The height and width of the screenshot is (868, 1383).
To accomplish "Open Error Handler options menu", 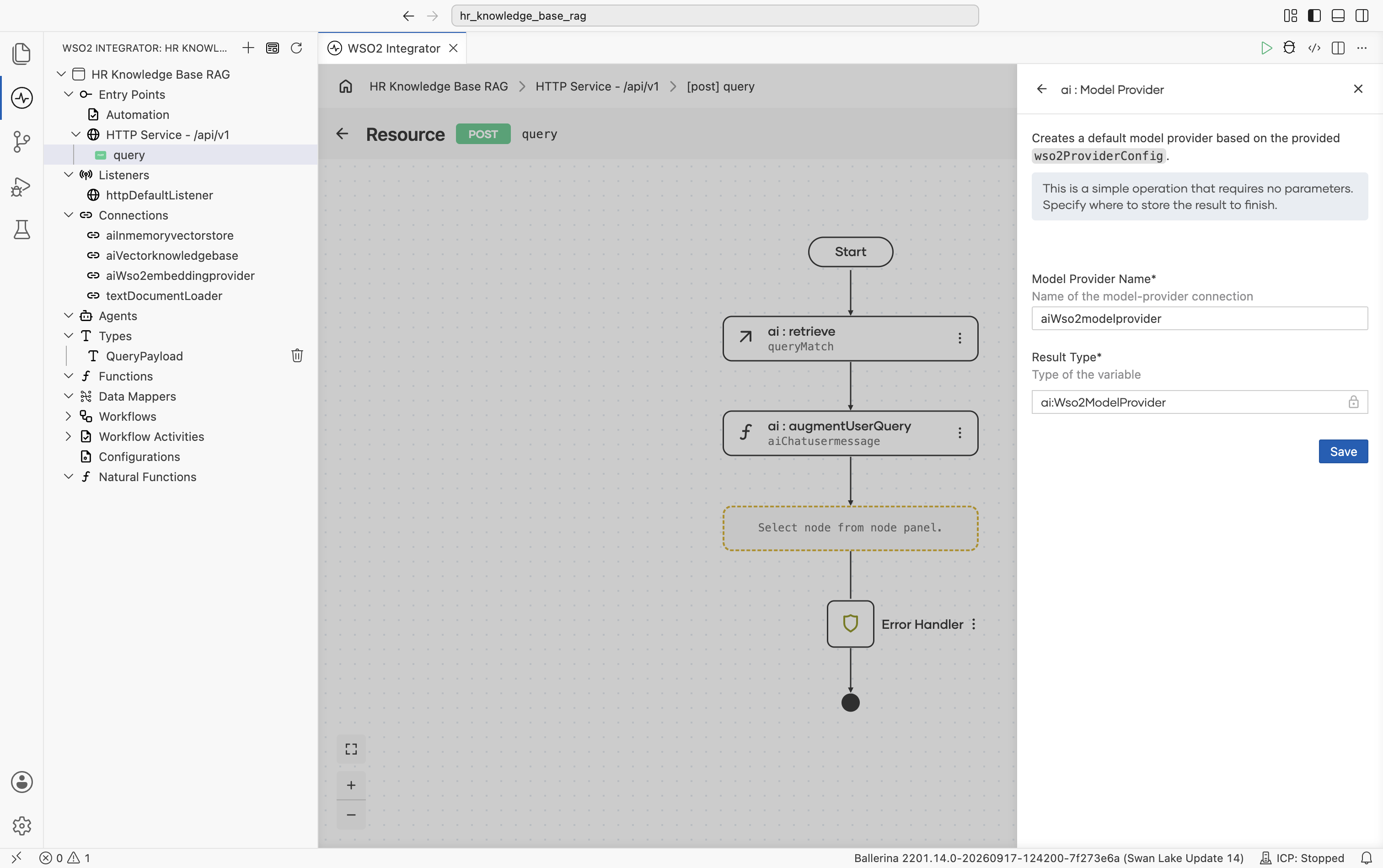I will [x=974, y=624].
